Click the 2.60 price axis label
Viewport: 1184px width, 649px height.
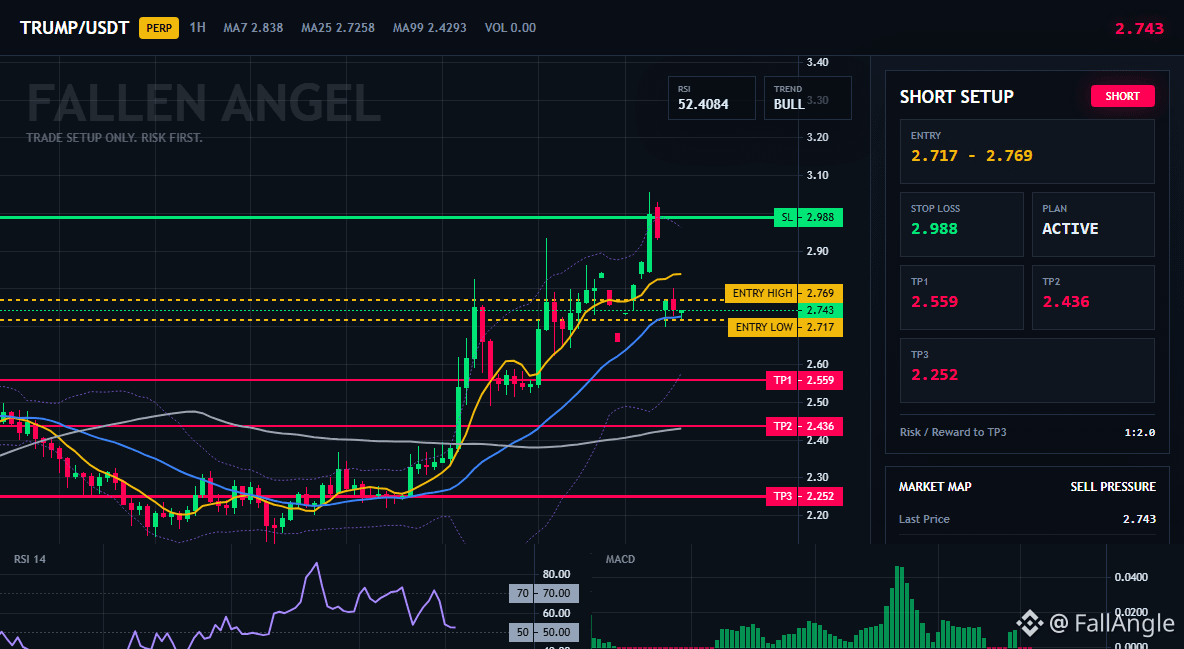point(818,364)
